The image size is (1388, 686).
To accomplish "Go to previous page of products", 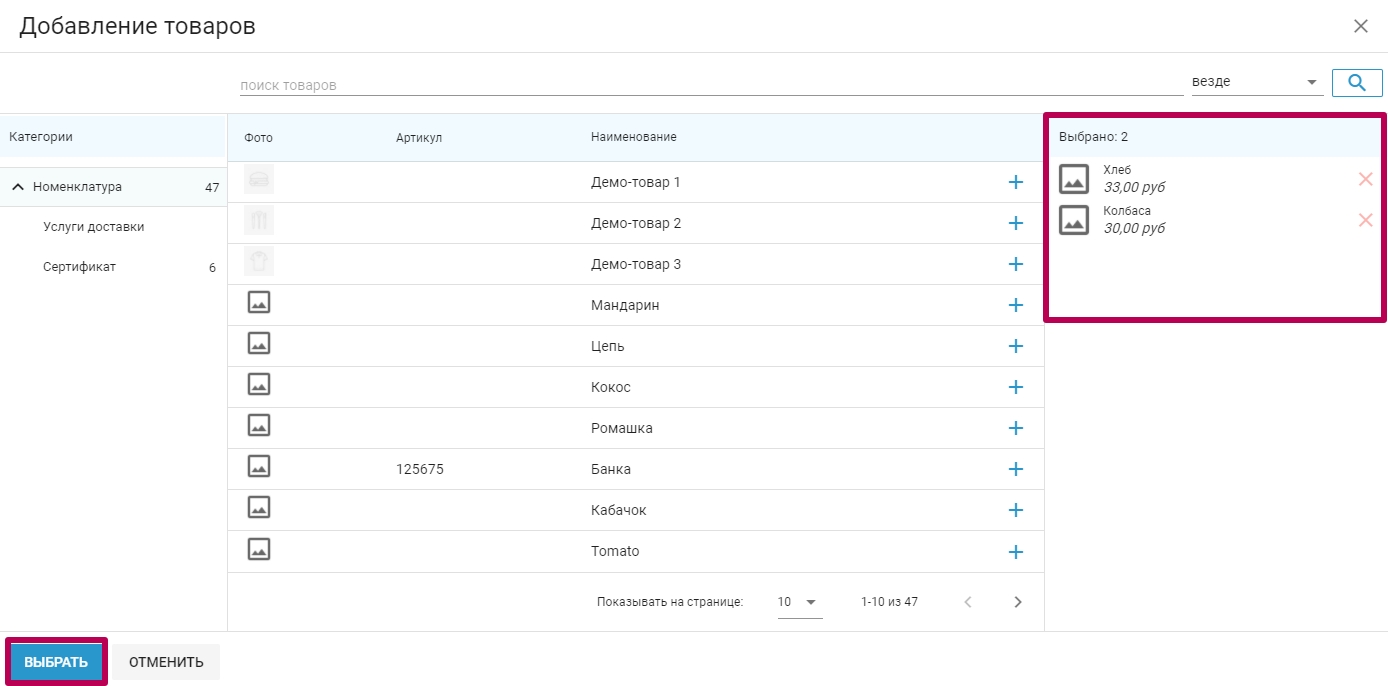I will (968, 602).
